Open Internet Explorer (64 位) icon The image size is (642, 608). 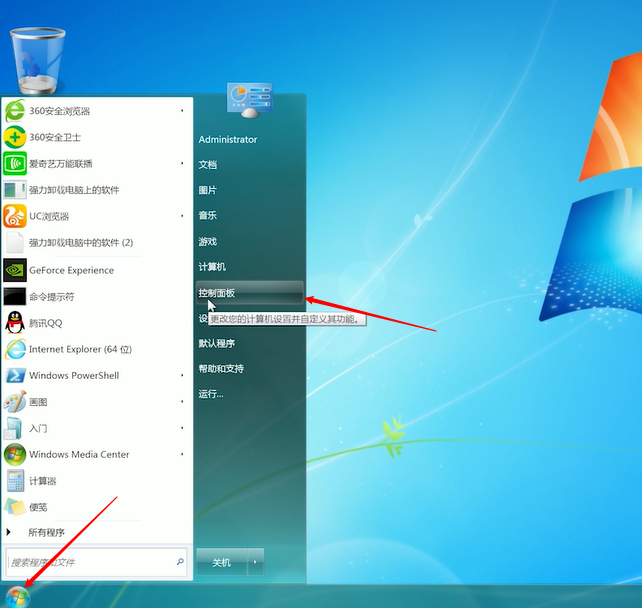coord(15,349)
